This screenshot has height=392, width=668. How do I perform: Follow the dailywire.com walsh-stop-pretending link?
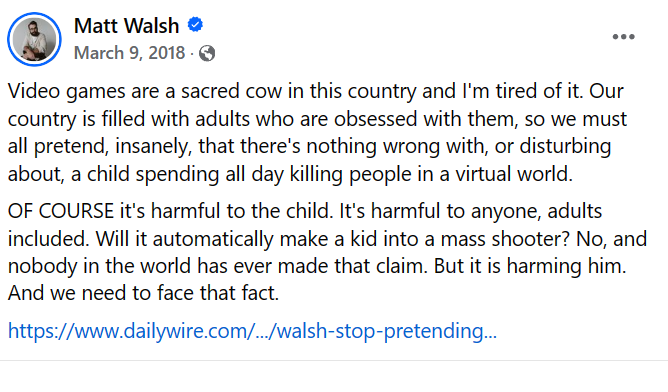(x=252, y=331)
